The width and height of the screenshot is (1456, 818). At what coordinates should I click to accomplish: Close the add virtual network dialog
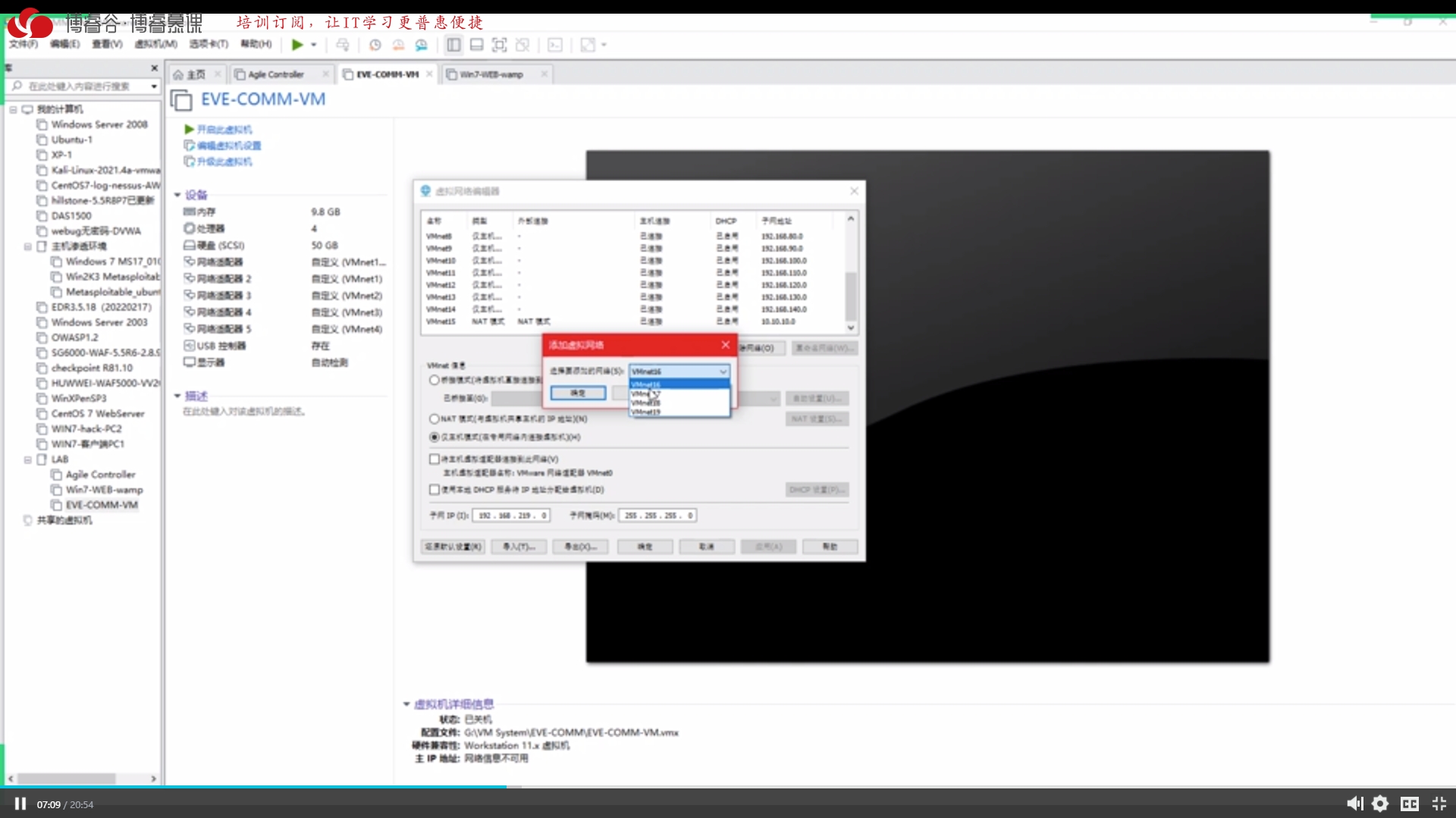point(725,345)
